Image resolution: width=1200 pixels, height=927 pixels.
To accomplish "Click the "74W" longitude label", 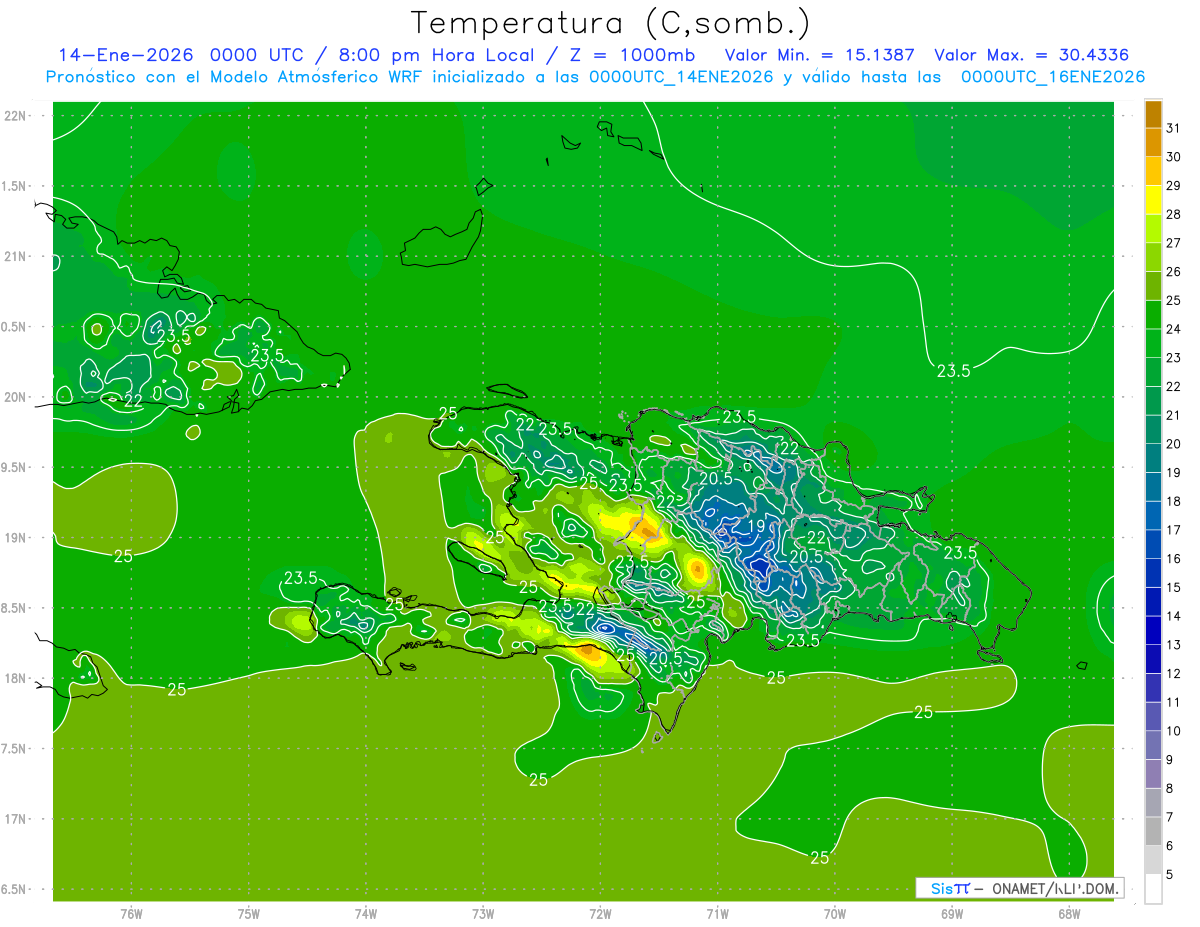I will click(366, 913).
